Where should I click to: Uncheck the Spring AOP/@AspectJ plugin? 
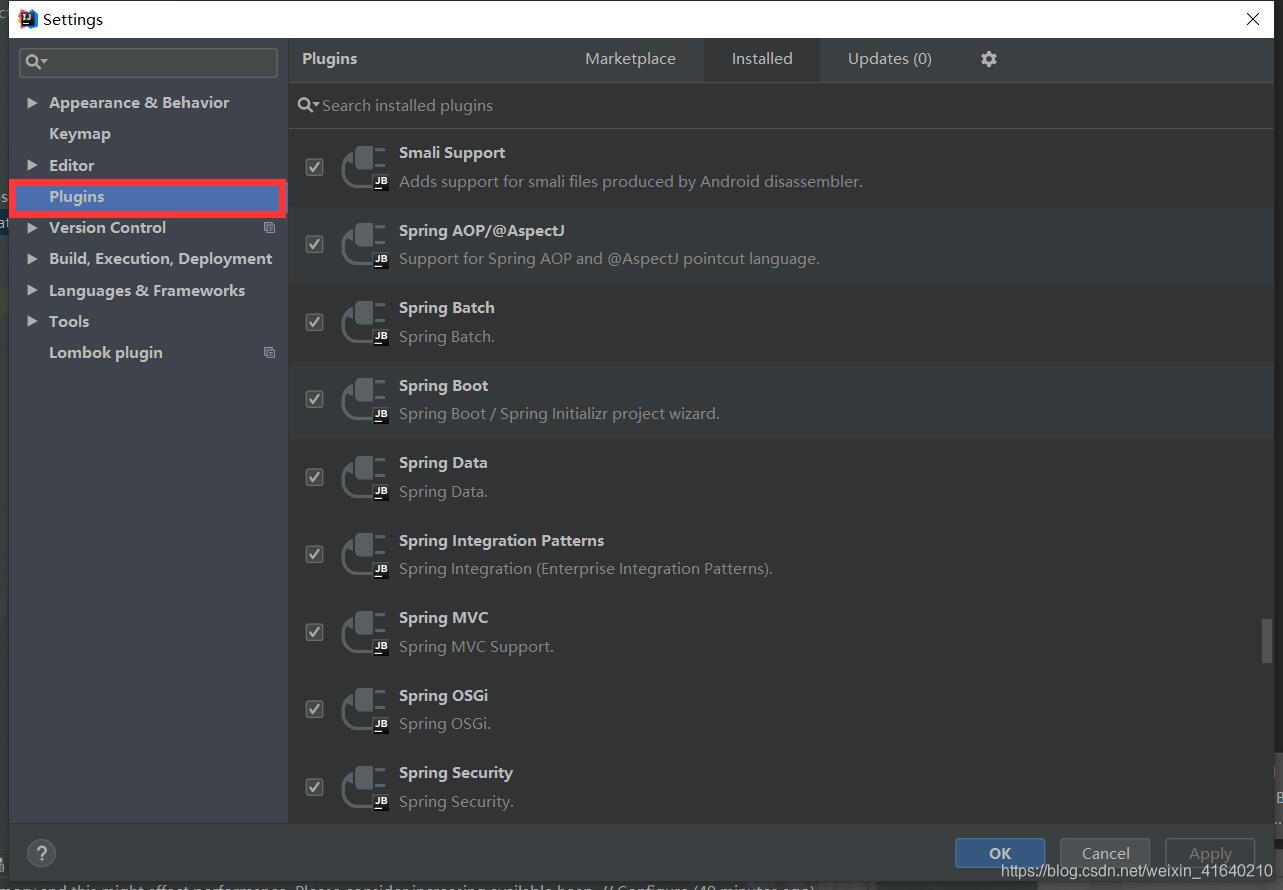coord(315,244)
